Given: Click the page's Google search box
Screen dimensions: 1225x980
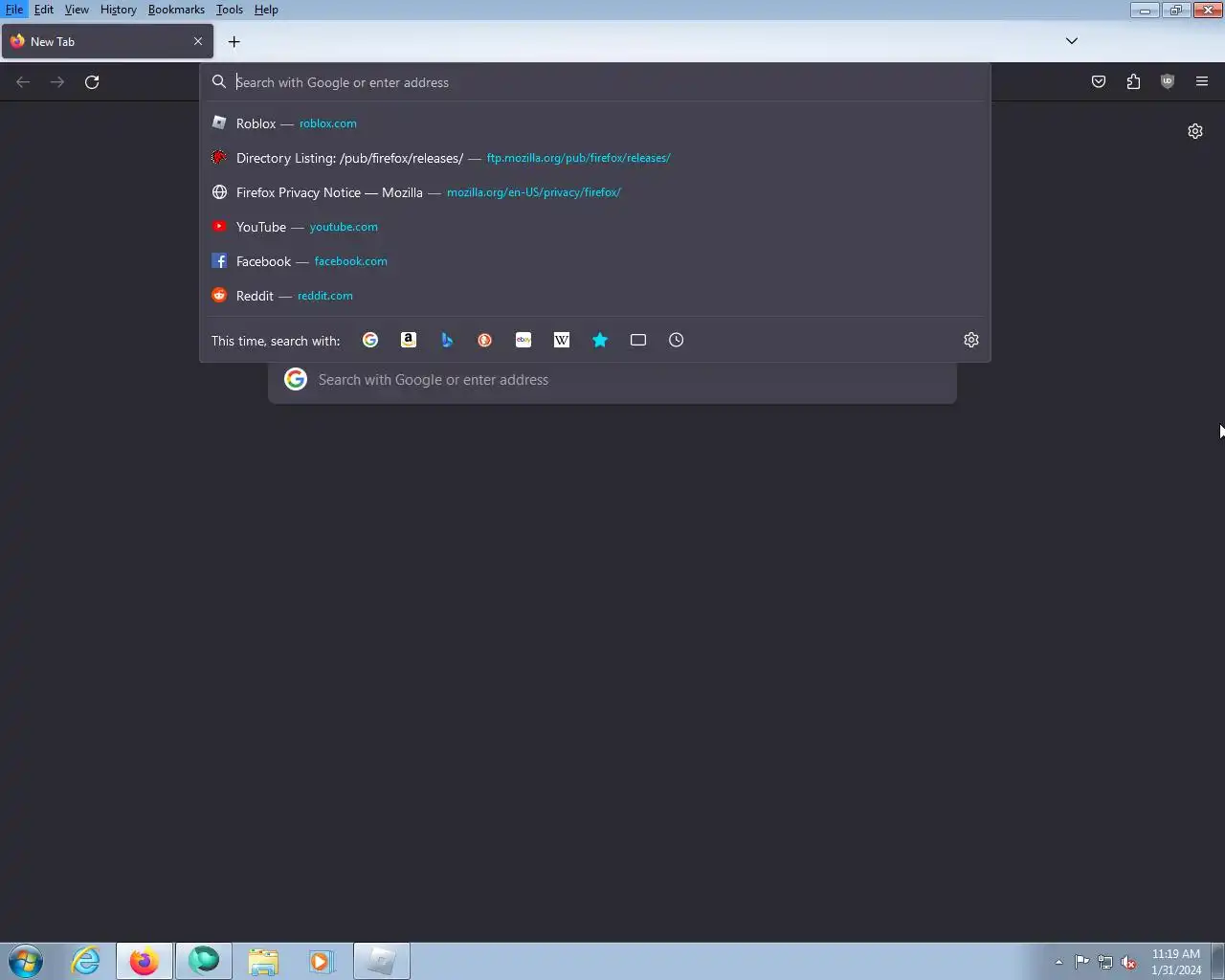Looking at the screenshot, I should pyautogui.click(x=612, y=380).
